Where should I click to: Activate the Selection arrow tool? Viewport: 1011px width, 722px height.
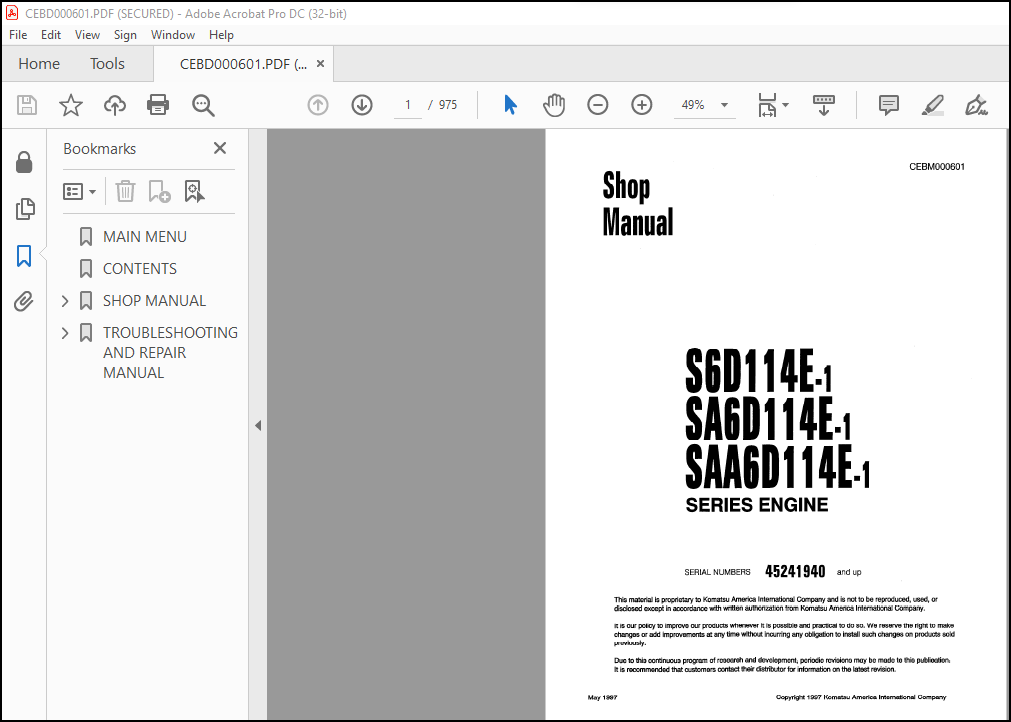510,104
